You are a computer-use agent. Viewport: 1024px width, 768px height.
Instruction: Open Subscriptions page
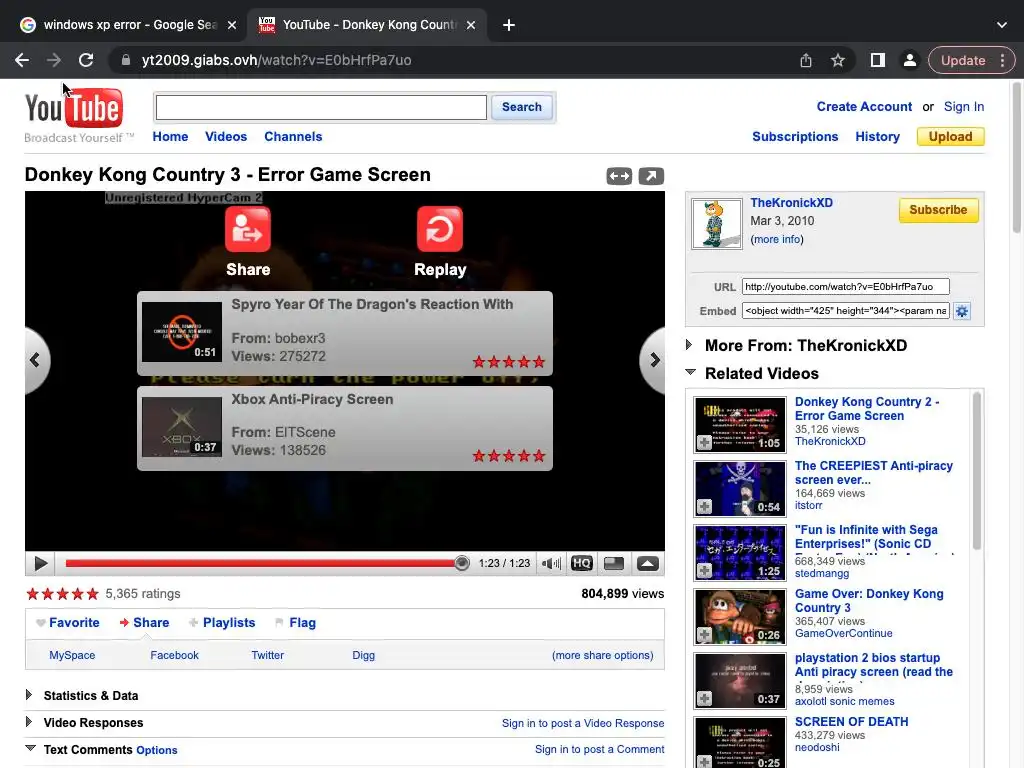[x=795, y=136]
